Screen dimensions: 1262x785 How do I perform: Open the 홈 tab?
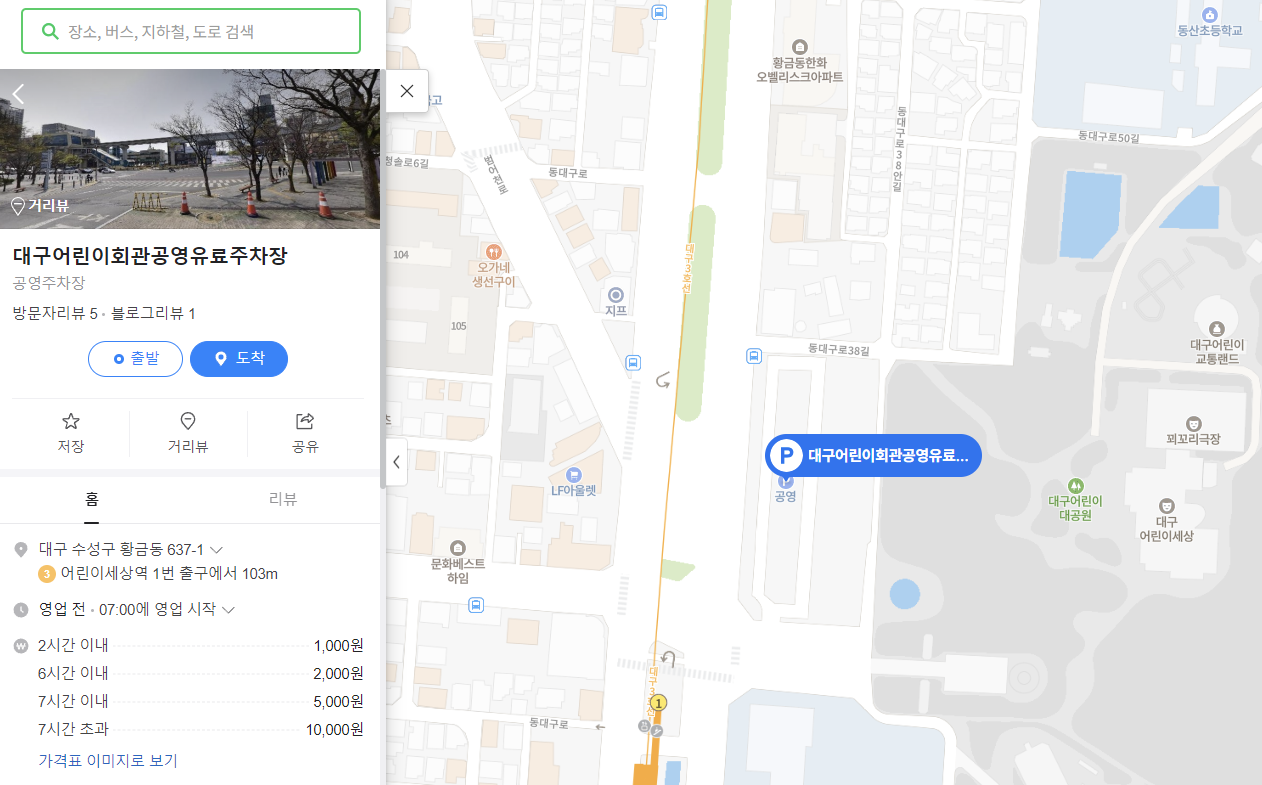click(x=91, y=498)
